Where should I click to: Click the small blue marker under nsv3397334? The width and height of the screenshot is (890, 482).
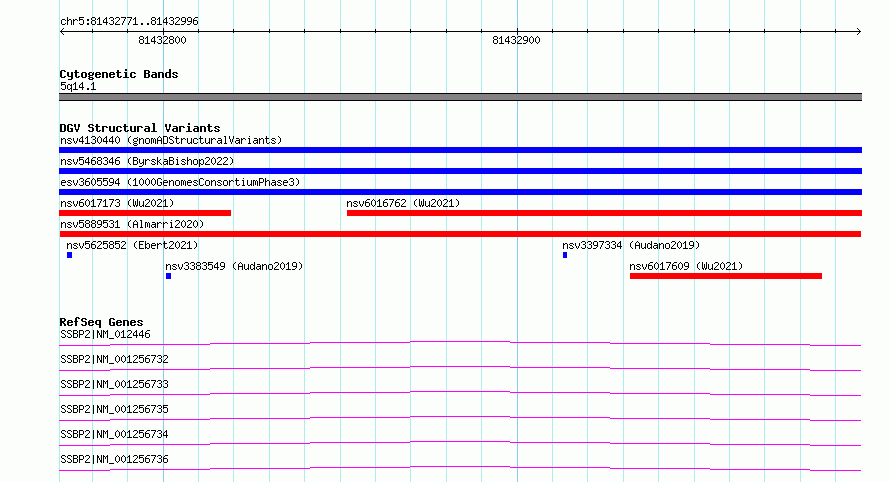[565, 255]
